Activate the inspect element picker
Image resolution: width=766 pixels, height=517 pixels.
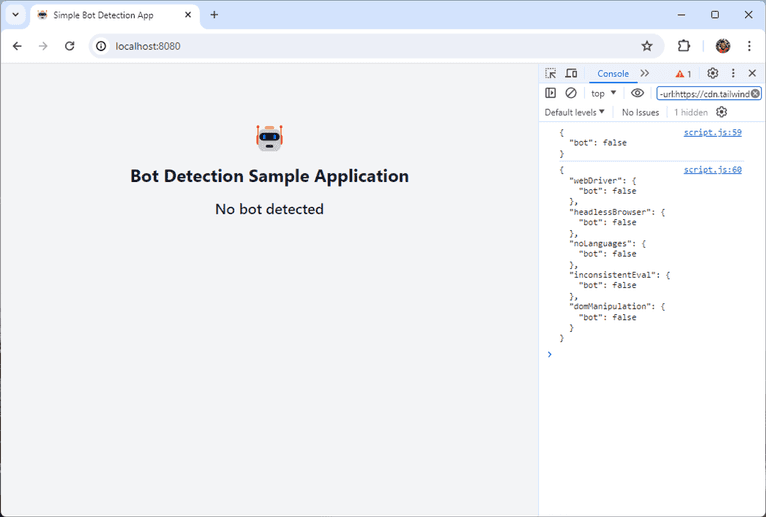pos(551,73)
